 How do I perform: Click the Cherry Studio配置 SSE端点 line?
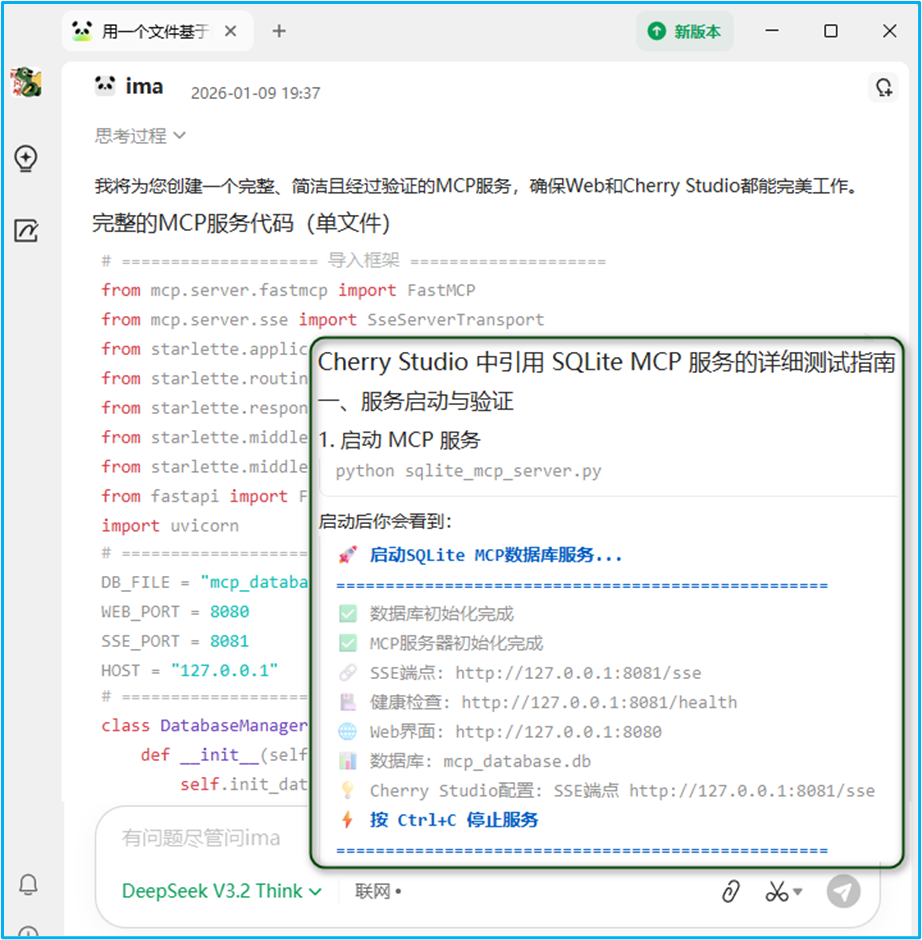point(622,790)
